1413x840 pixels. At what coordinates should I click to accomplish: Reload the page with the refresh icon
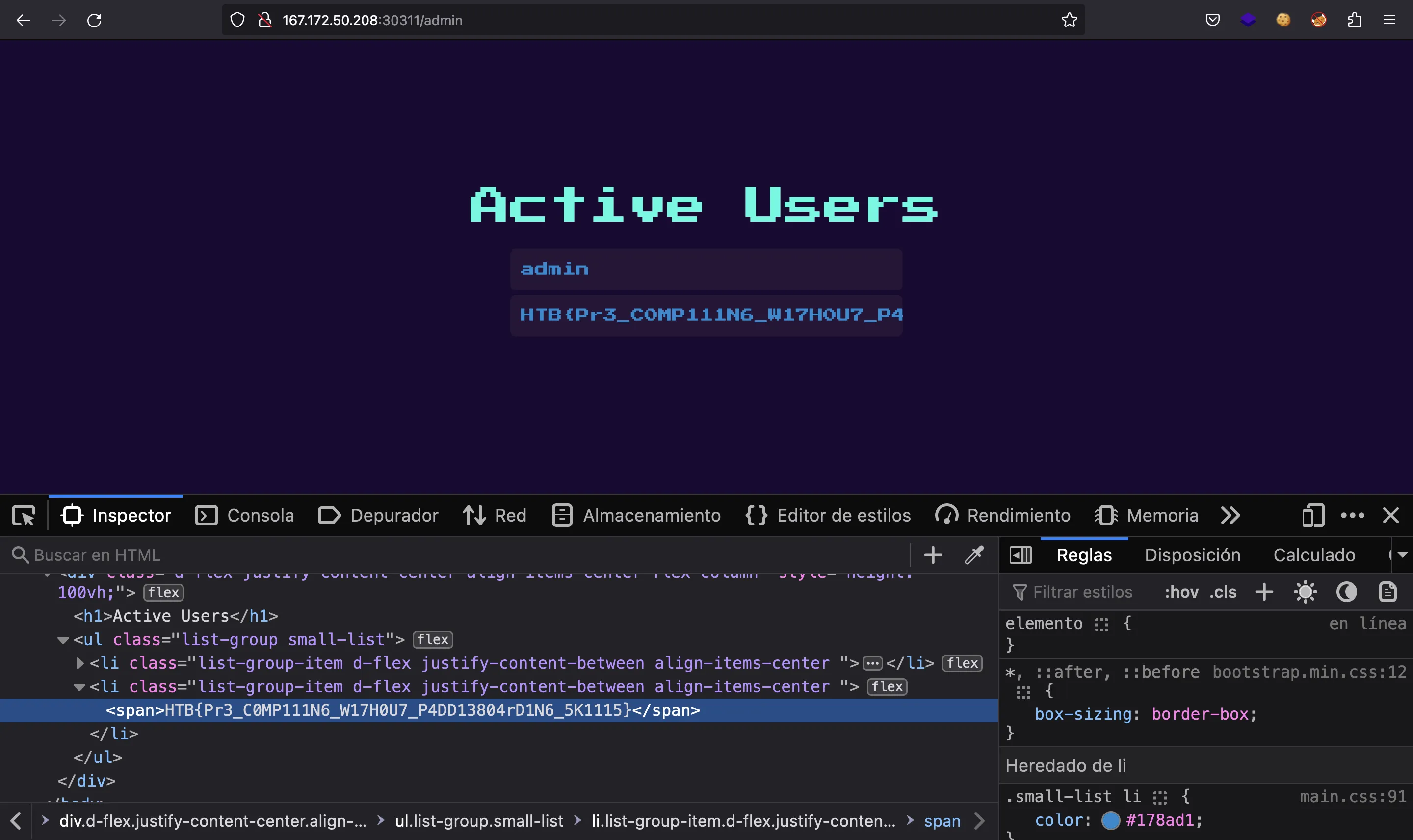pos(94,21)
